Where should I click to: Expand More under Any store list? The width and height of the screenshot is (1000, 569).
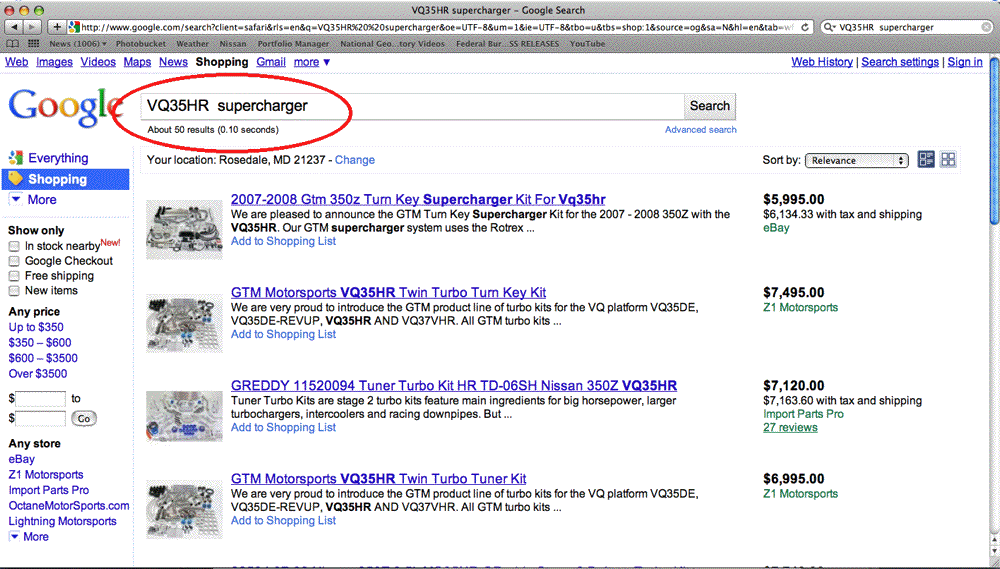tap(29, 537)
